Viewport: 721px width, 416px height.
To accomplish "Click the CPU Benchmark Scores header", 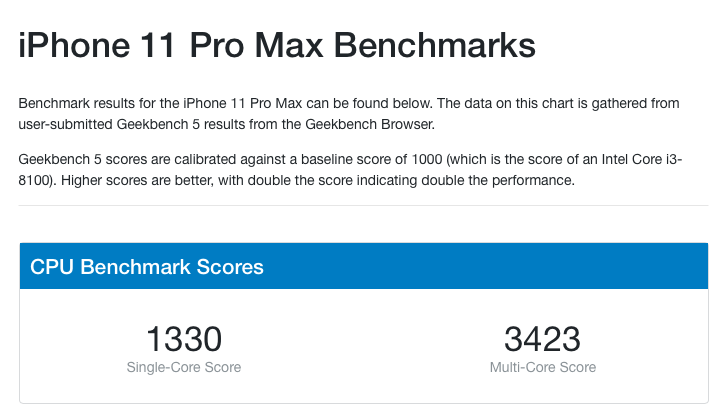I will coord(147,267).
